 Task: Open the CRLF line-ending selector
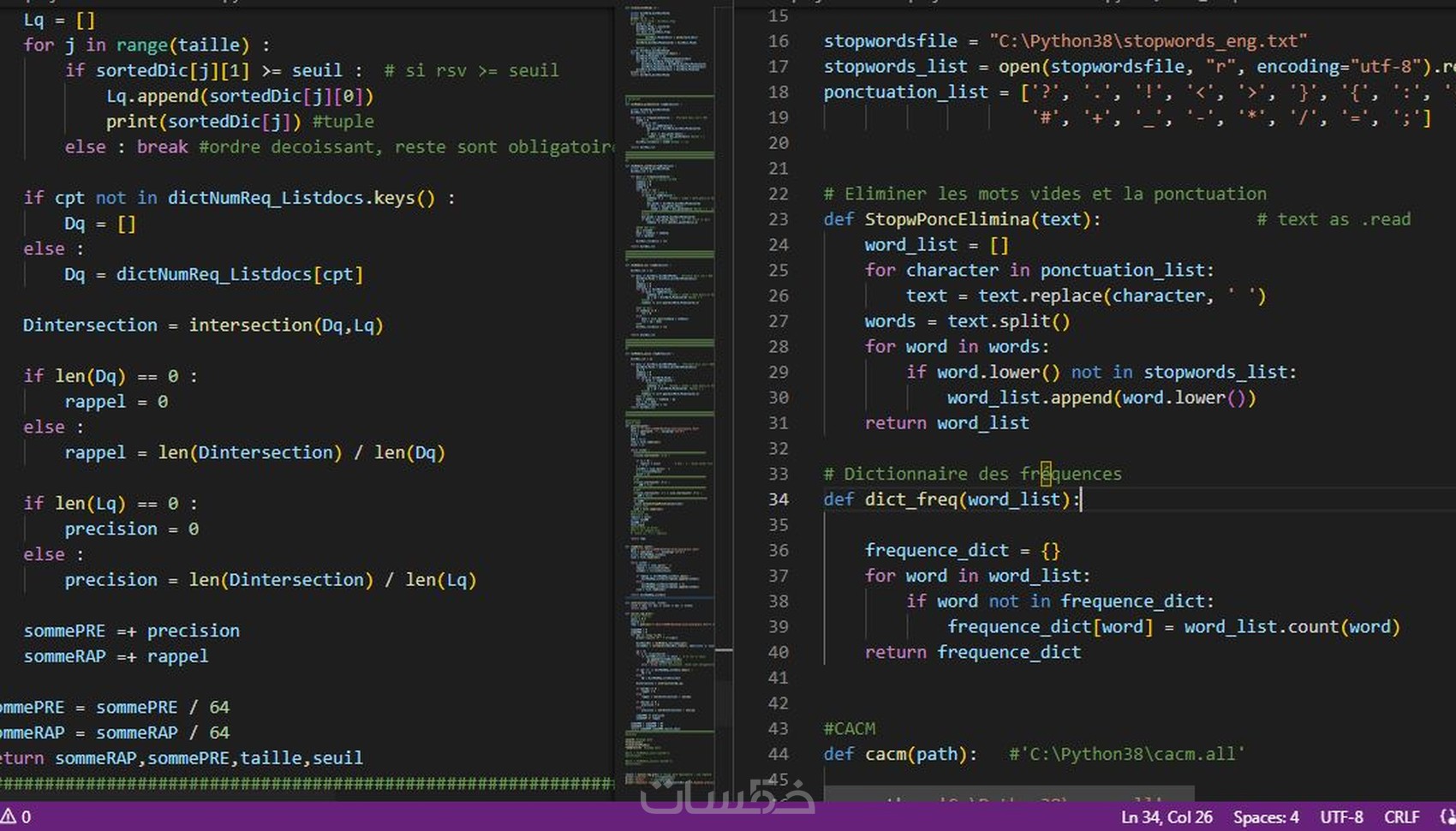tap(1402, 816)
